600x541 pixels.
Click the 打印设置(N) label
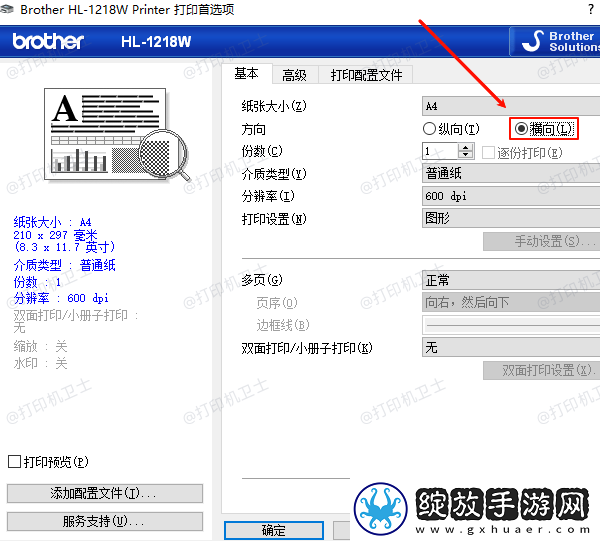[x=274, y=219]
